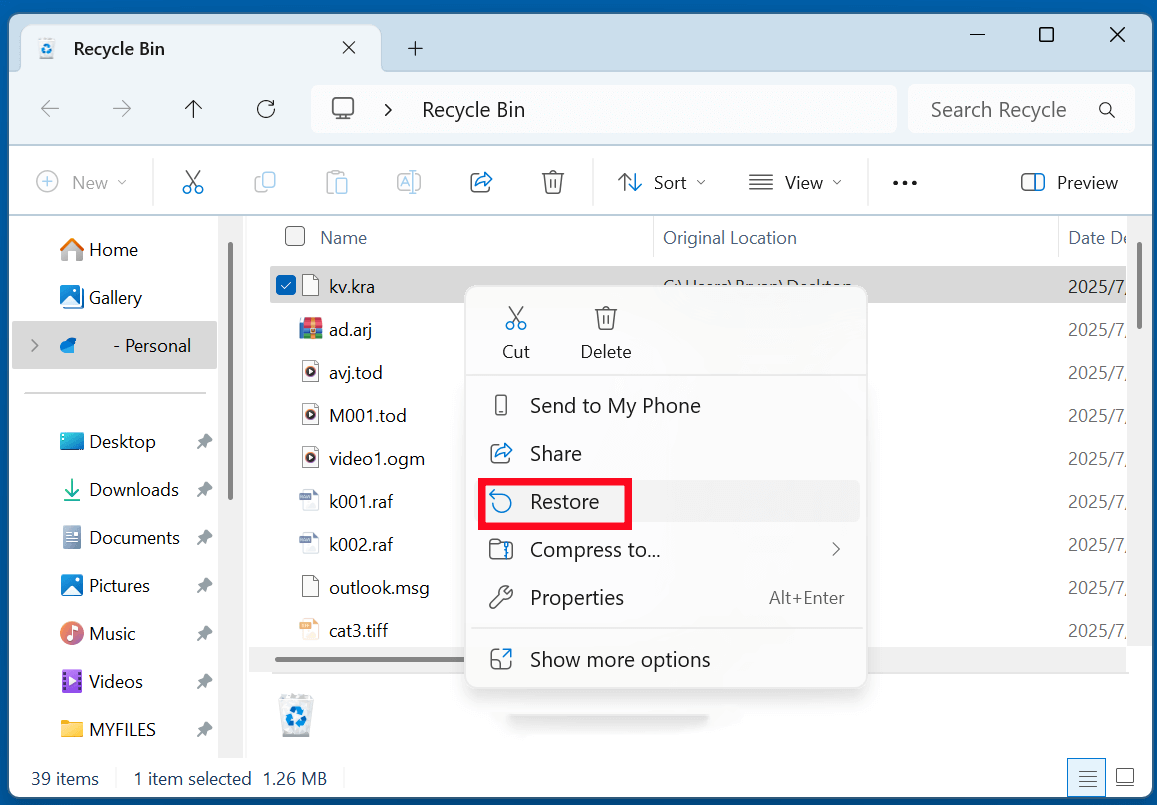Click the Refresh button in navigation bar
The image size is (1157, 805).
point(266,109)
